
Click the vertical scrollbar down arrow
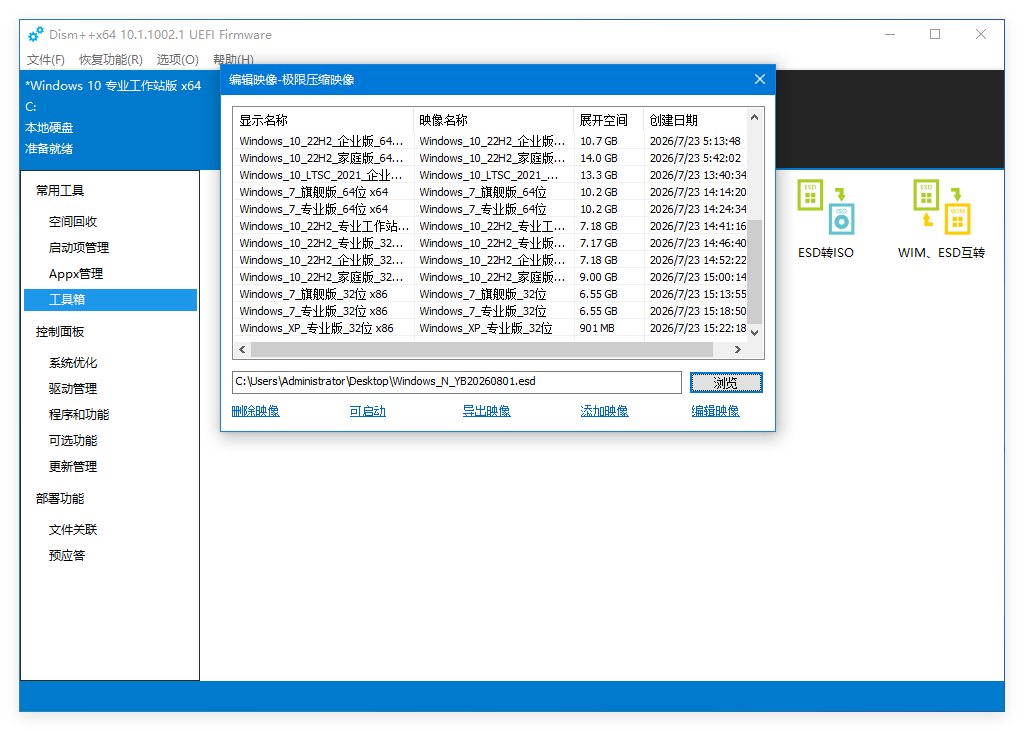754,333
